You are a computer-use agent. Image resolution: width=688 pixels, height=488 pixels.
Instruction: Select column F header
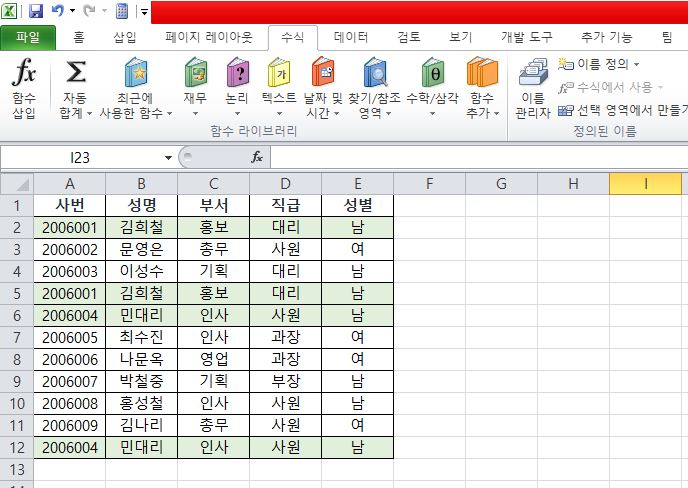[x=430, y=184]
